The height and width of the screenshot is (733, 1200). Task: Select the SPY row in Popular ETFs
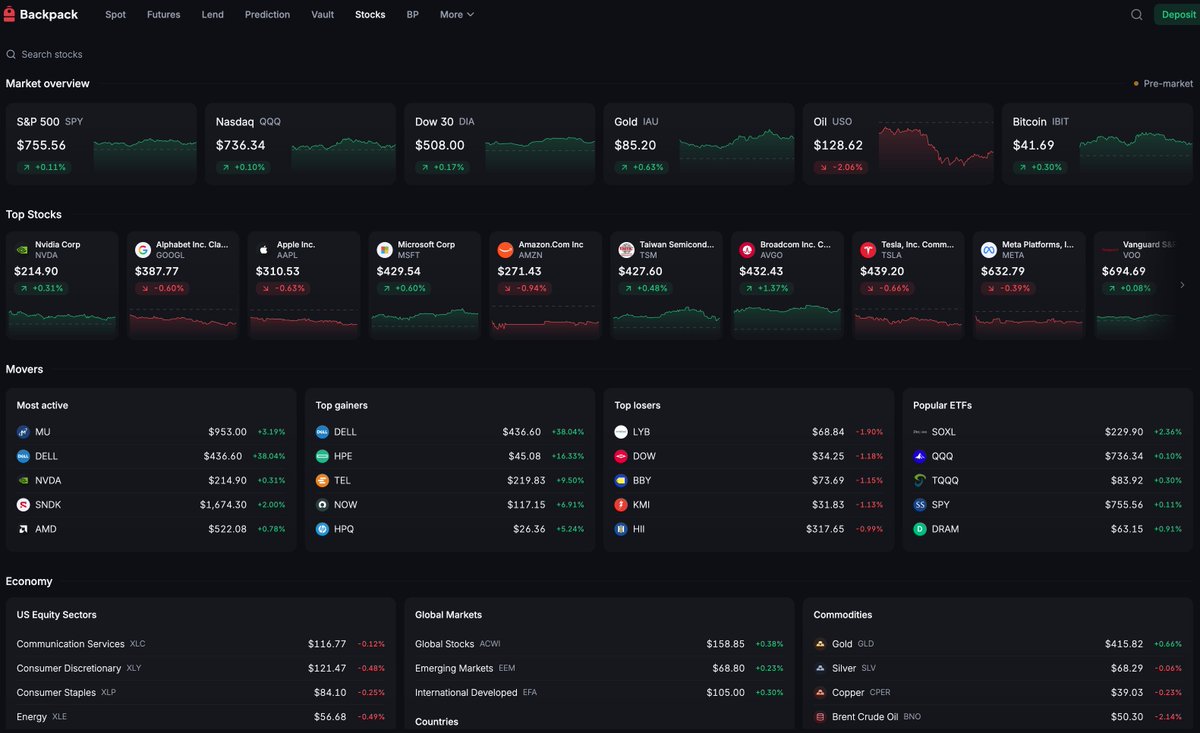1048,505
